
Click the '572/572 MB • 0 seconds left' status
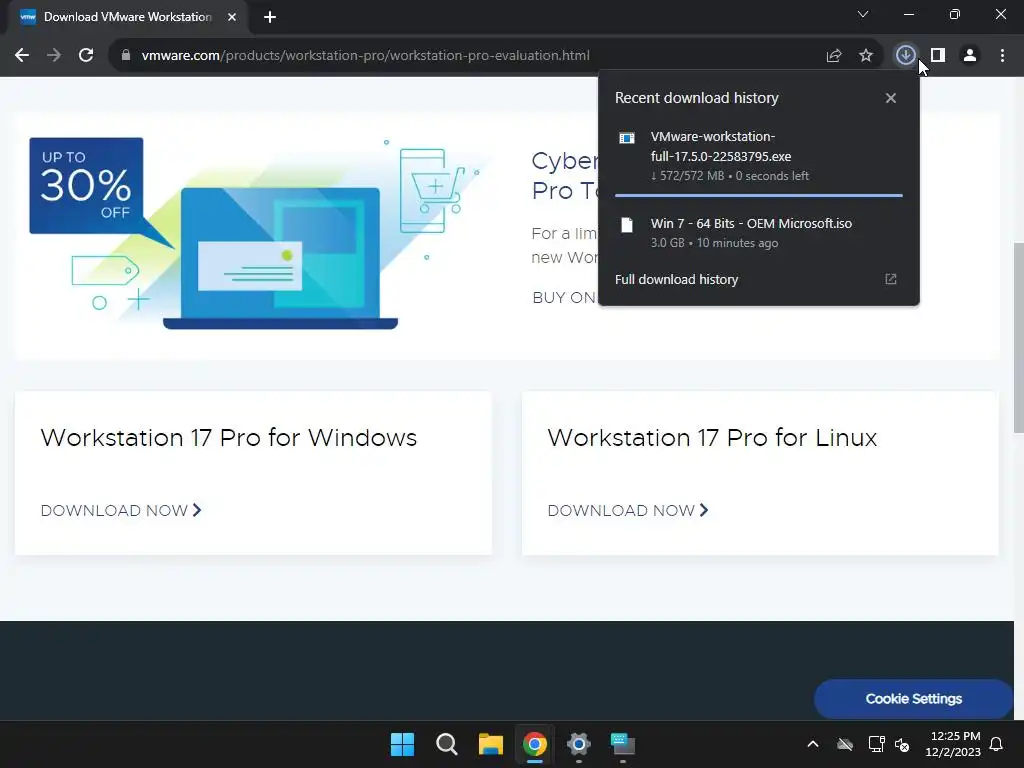729,176
